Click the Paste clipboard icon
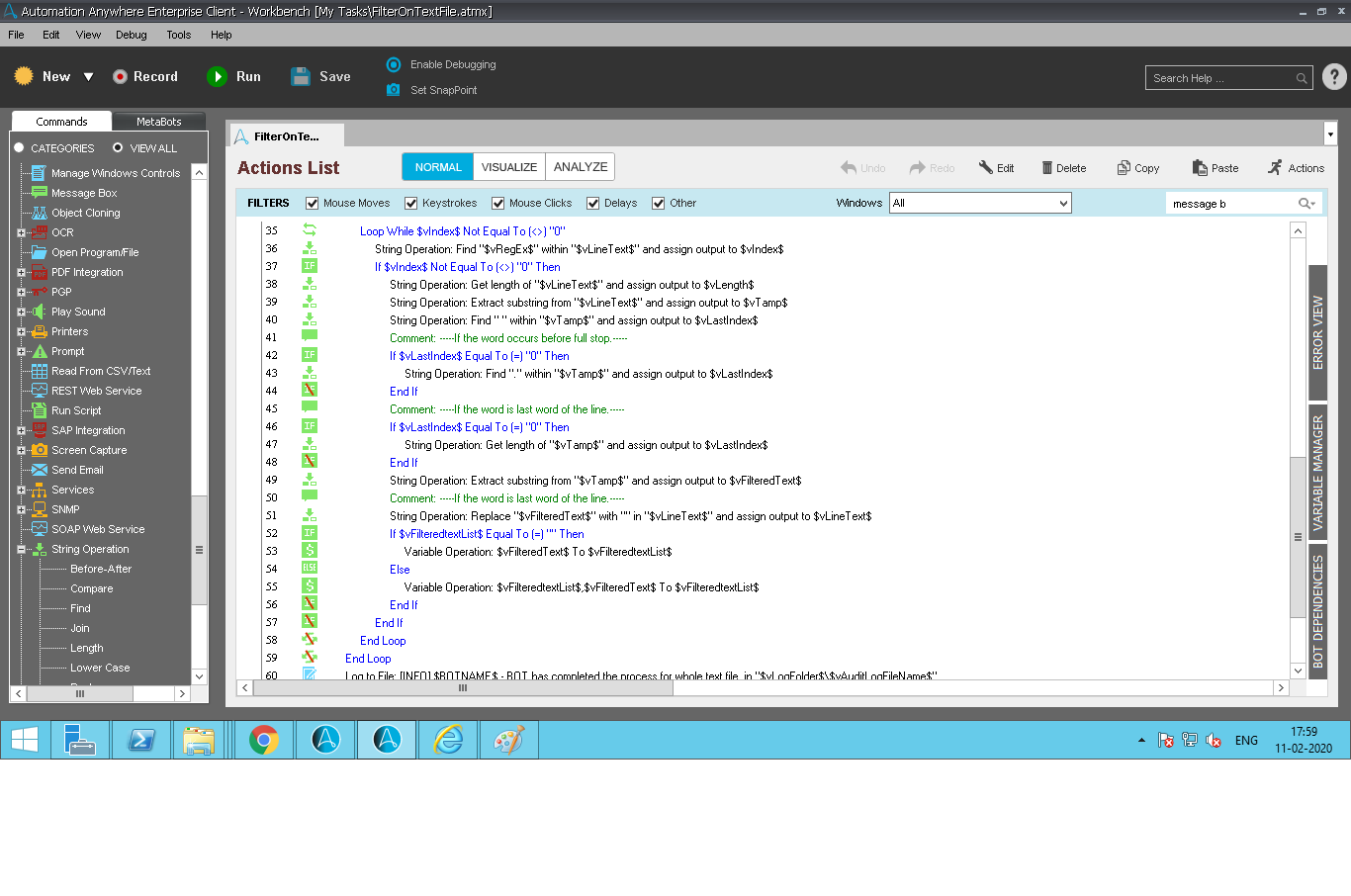 tap(1200, 168)
